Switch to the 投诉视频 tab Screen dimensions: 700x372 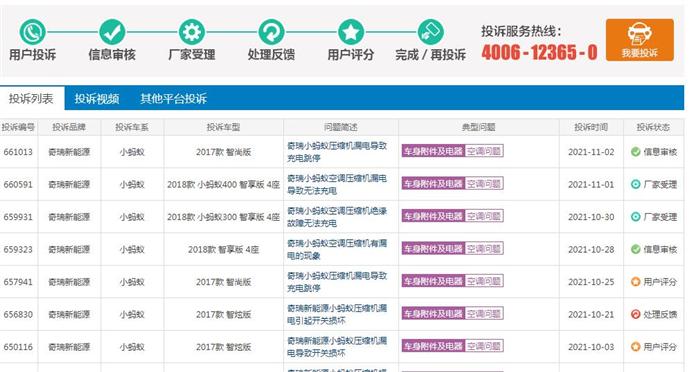[97, 98]
